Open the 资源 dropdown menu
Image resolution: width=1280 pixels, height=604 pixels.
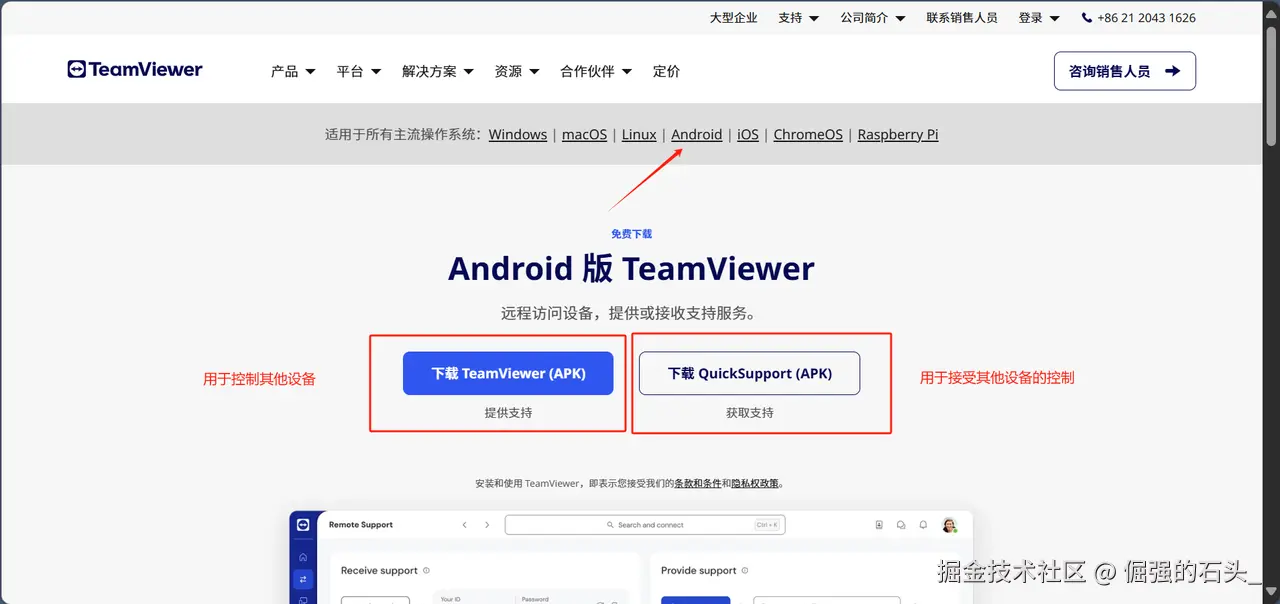pos(517,71)
